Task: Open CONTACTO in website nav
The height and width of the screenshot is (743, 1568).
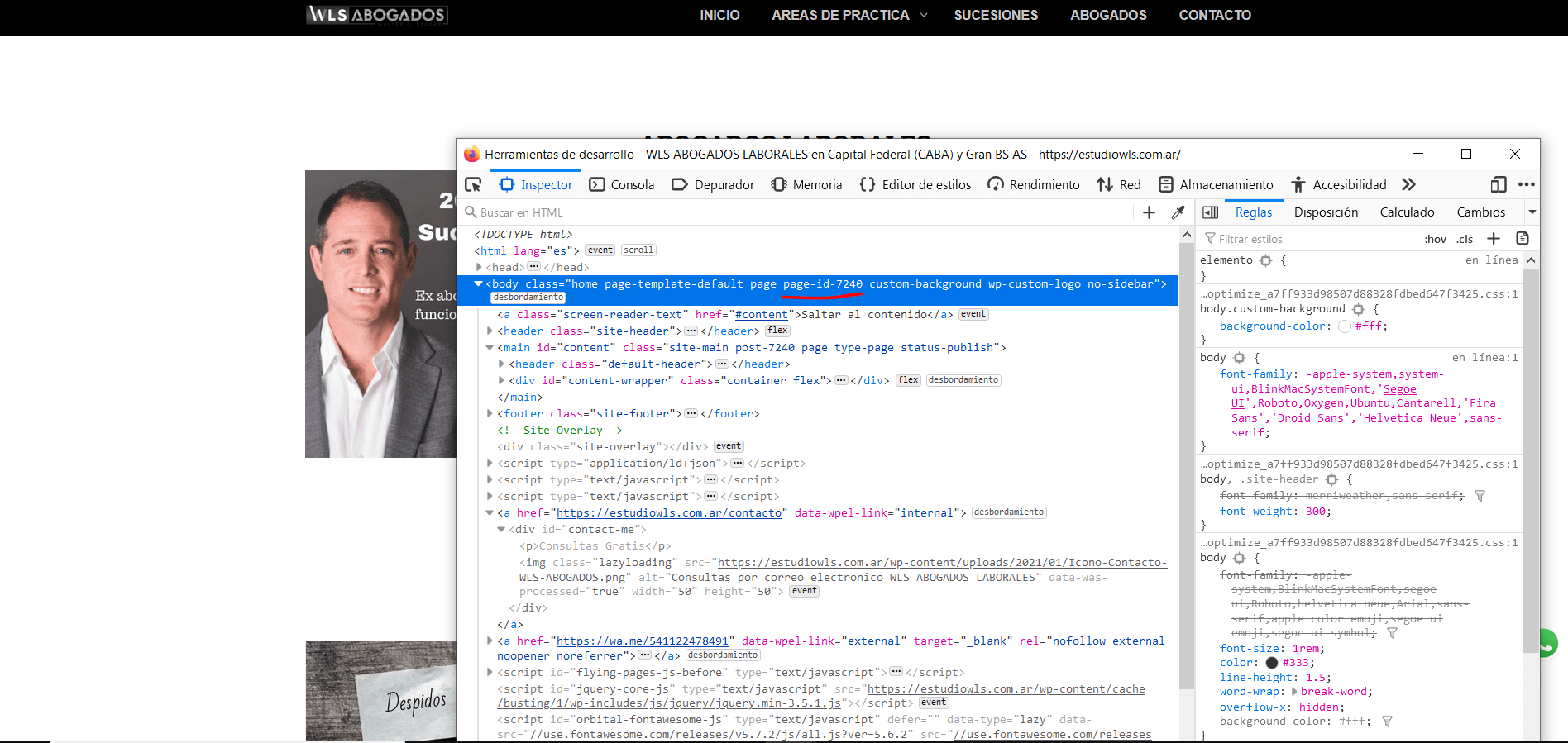Action: click(1215, 15)
